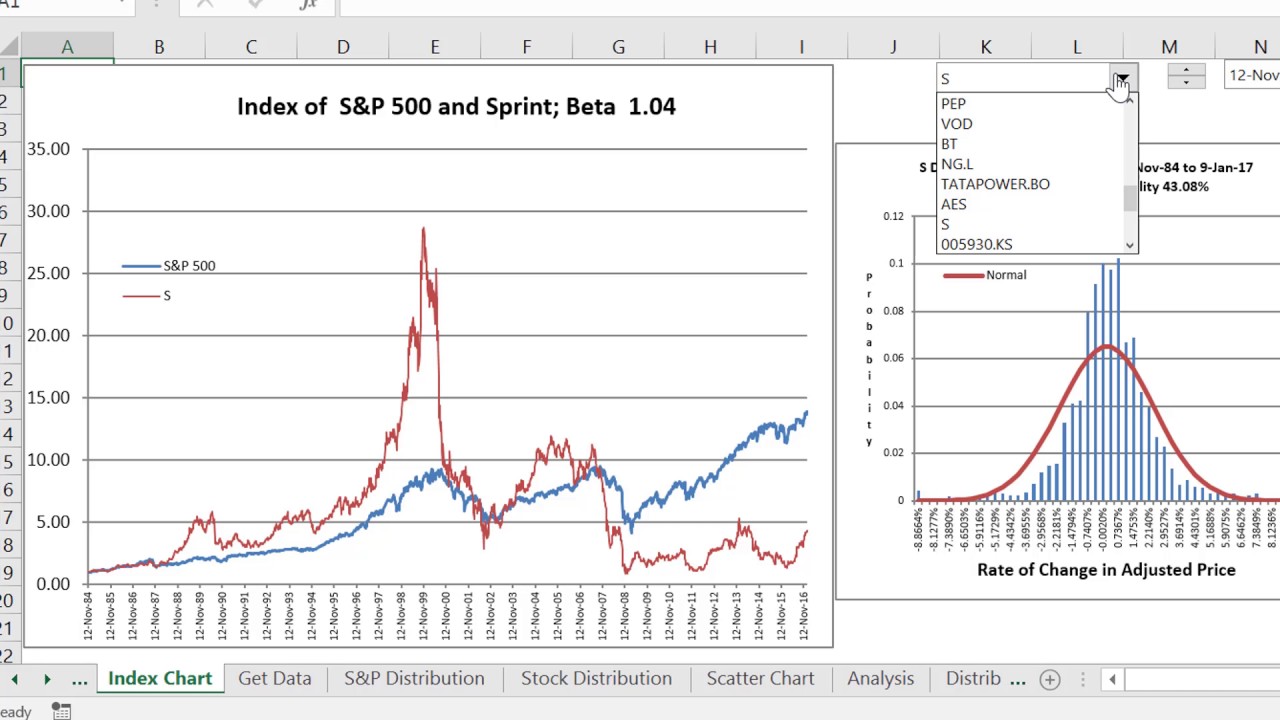1280x720 pixels.
Task: Select column A header
Action: click(x=67, y=46)
